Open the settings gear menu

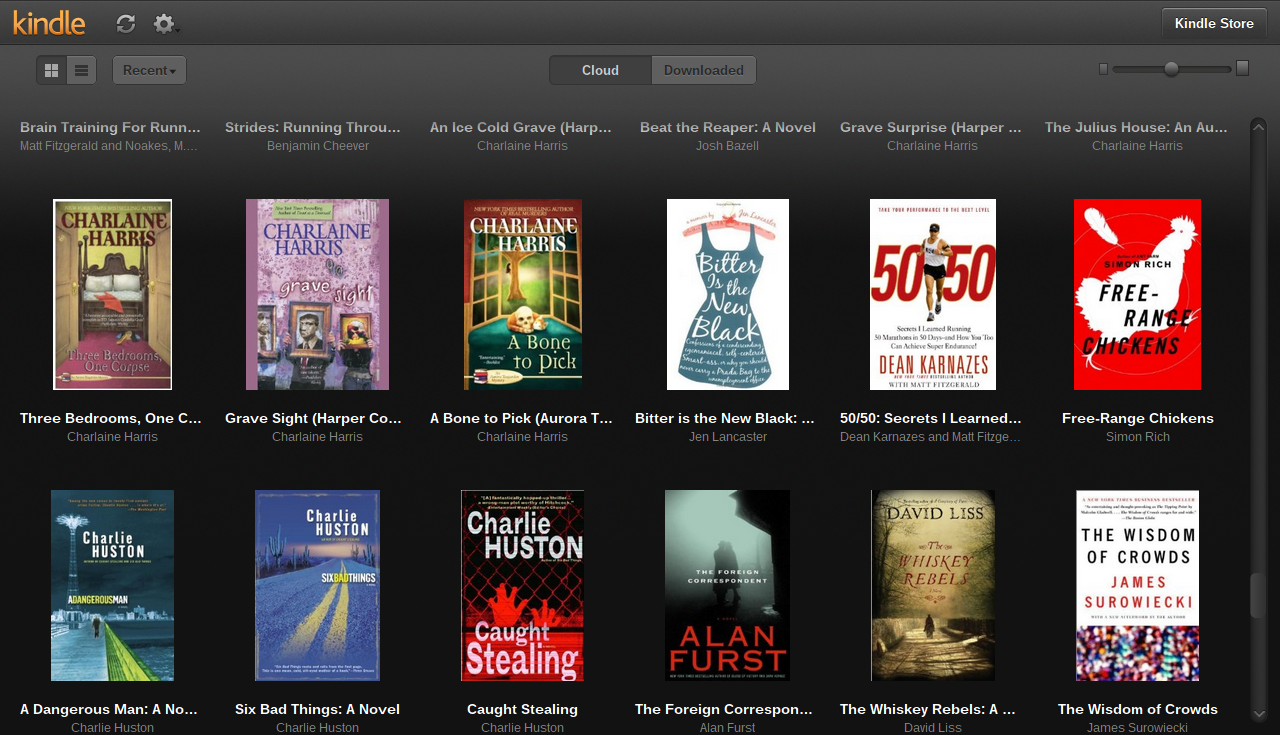[x=165, y=24]
